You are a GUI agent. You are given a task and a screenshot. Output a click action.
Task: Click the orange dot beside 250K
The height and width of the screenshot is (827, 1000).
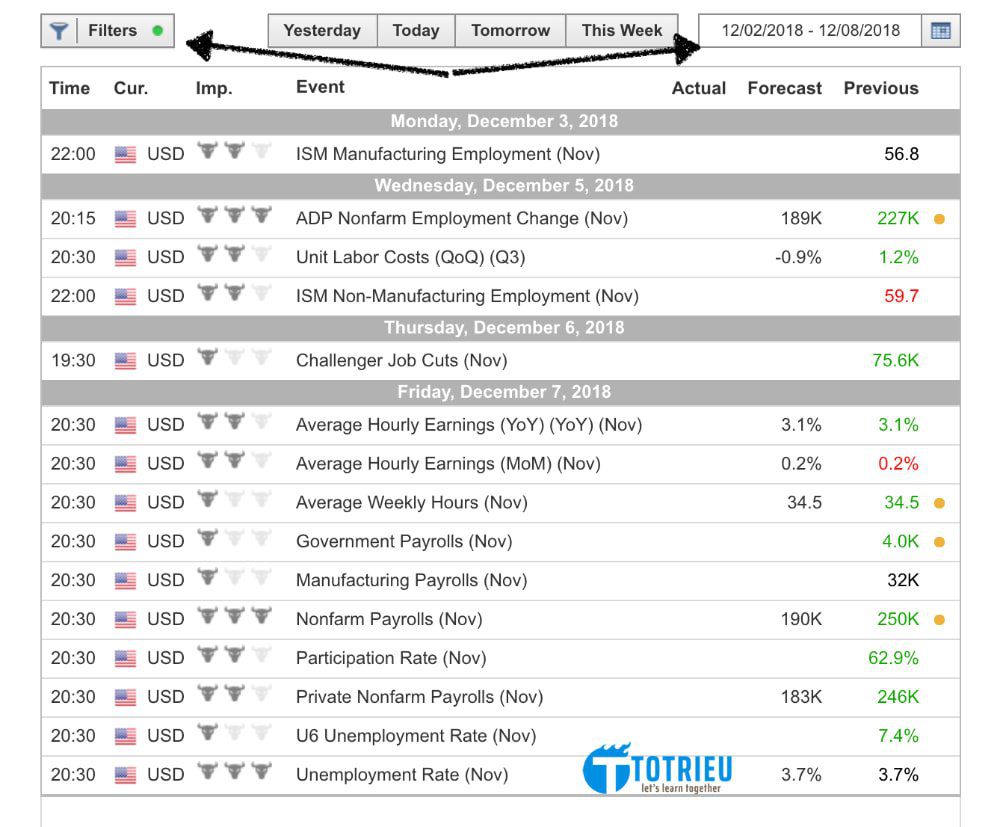[938, 619]
